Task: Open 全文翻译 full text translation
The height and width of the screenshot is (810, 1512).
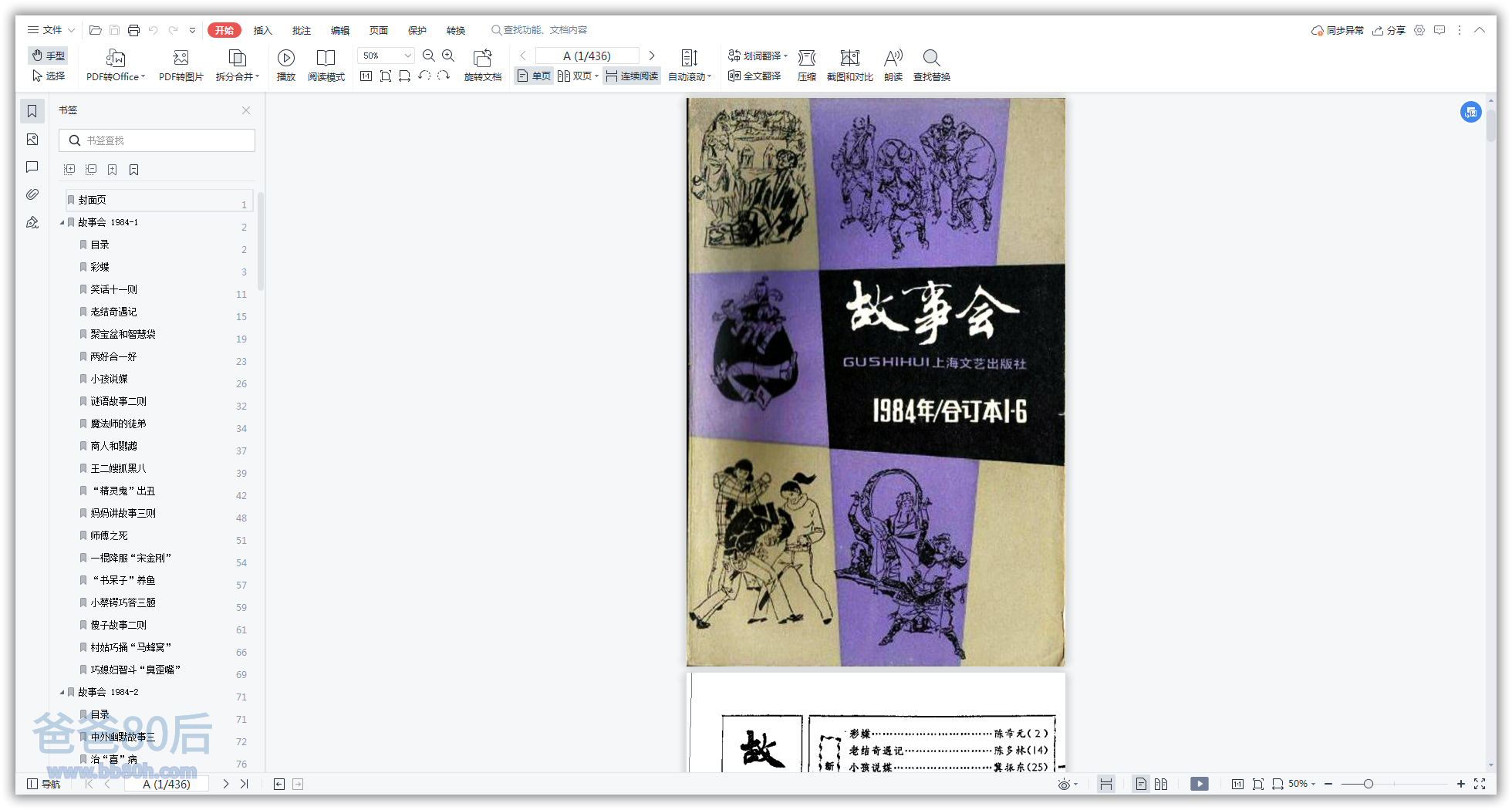Action: [754, 76]
